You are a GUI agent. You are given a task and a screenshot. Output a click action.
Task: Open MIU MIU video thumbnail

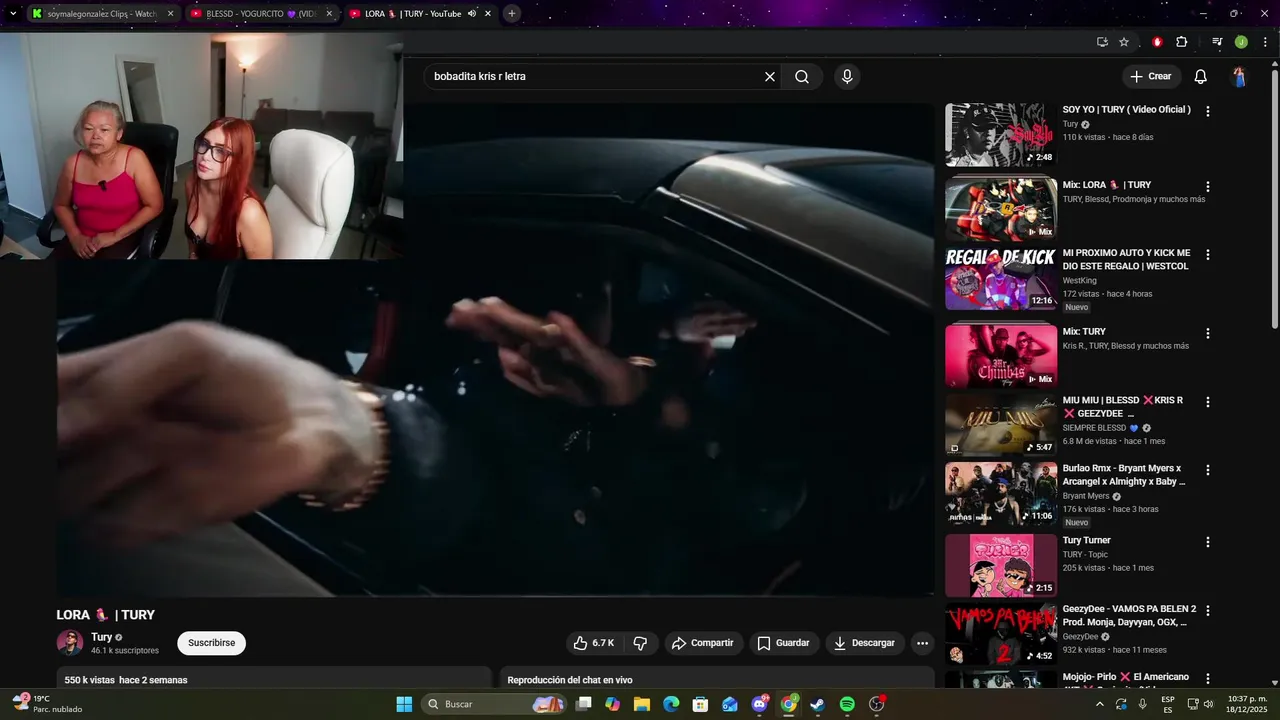[x=1001, y=424]
